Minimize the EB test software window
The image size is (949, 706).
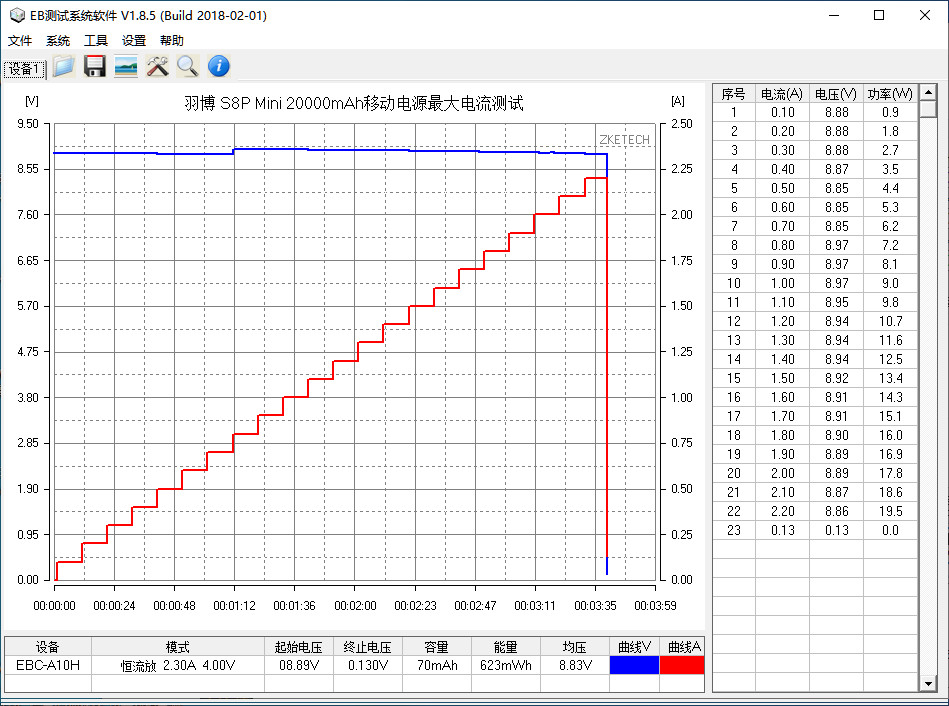pos(834,15)
